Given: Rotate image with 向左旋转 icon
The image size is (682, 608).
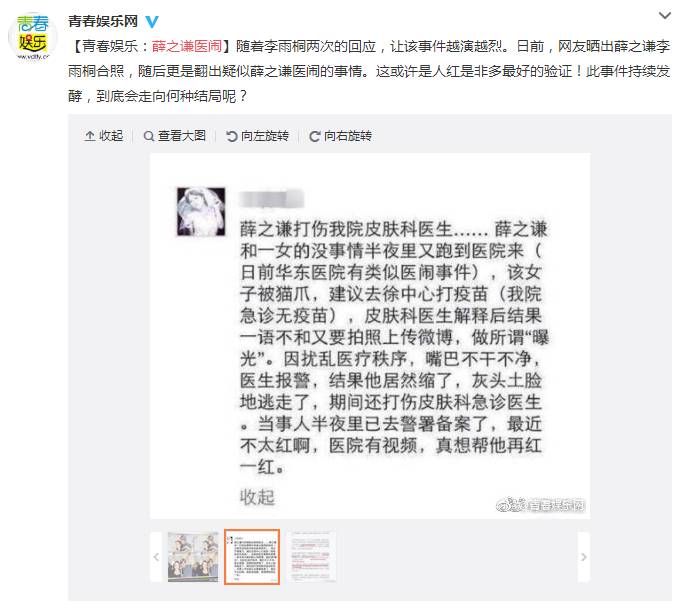Looking at the screenshot, I should (231, 137).
